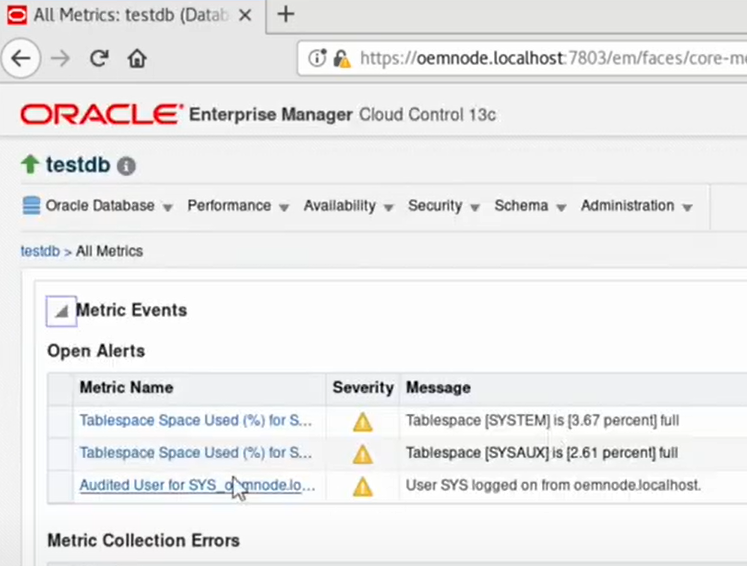Click the green up-arrow status icon by testdb
Screen dimensions: 747x566
click(30, 164)
